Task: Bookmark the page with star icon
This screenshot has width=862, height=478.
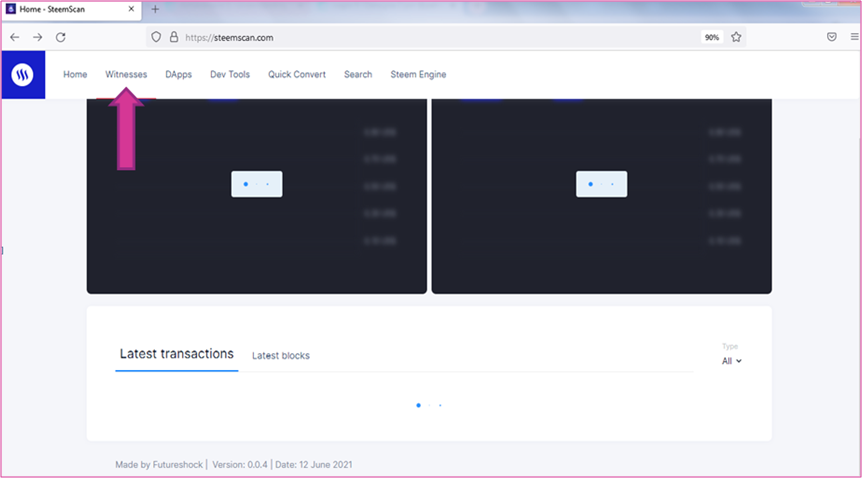Action: click(x=736, y=37)
